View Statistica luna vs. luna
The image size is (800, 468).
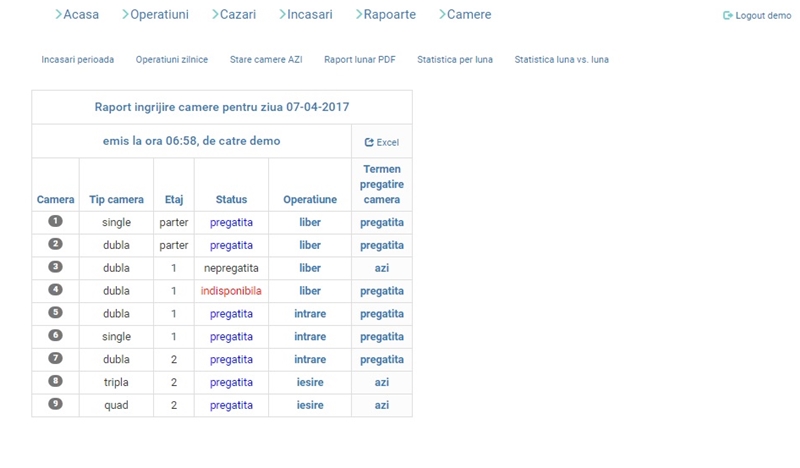[561, 60]
